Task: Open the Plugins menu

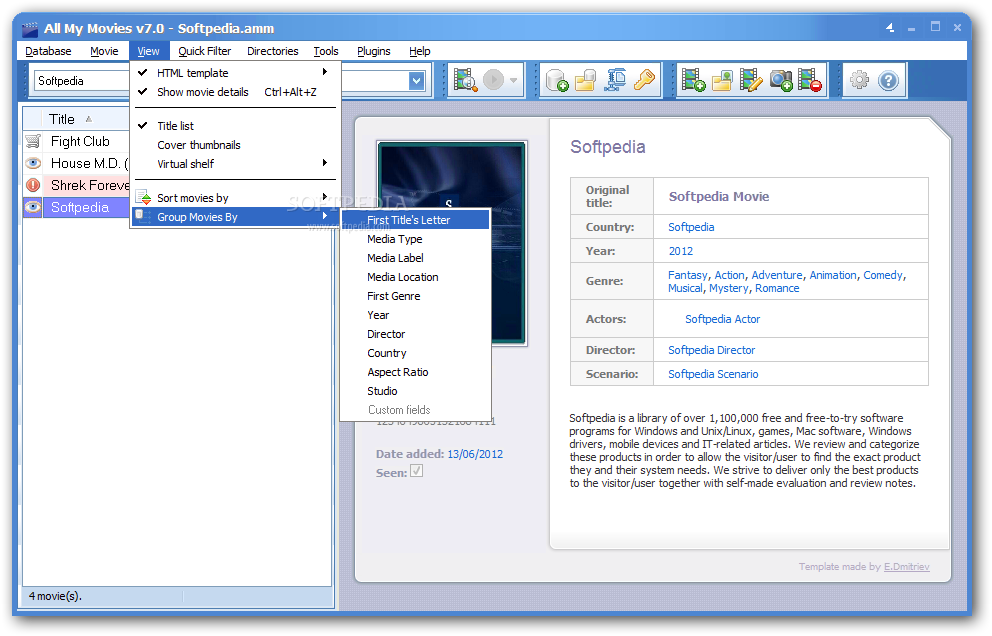Action: [x=373, y=51]
